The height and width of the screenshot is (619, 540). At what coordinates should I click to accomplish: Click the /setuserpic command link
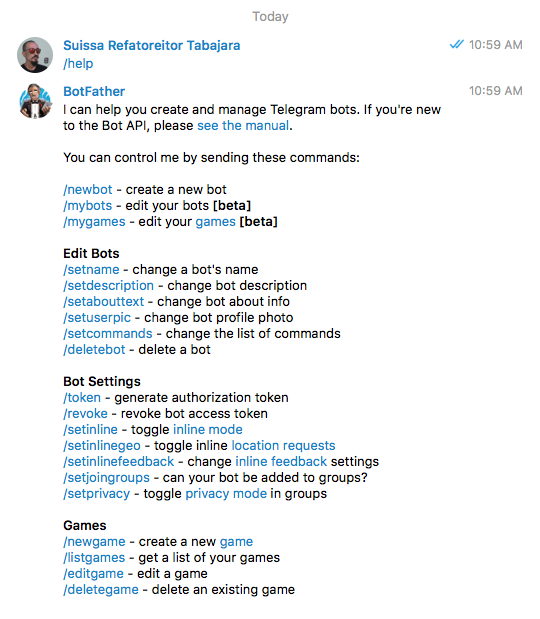click(97, 317)
